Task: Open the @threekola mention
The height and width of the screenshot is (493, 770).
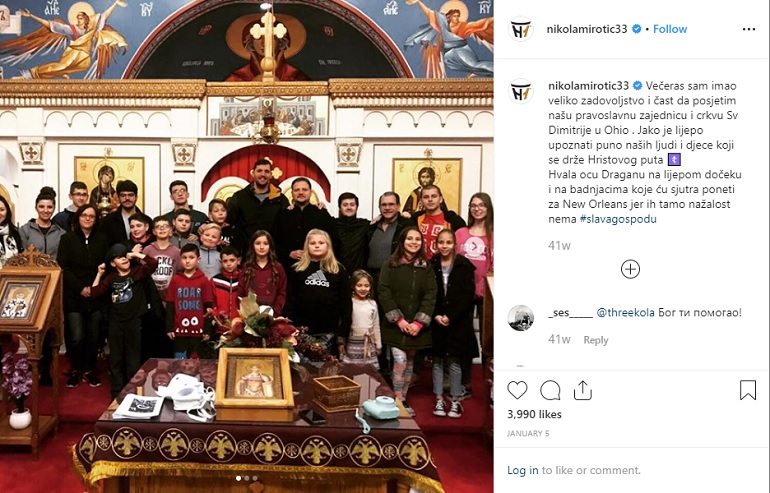Action: (x=625, y=312)
